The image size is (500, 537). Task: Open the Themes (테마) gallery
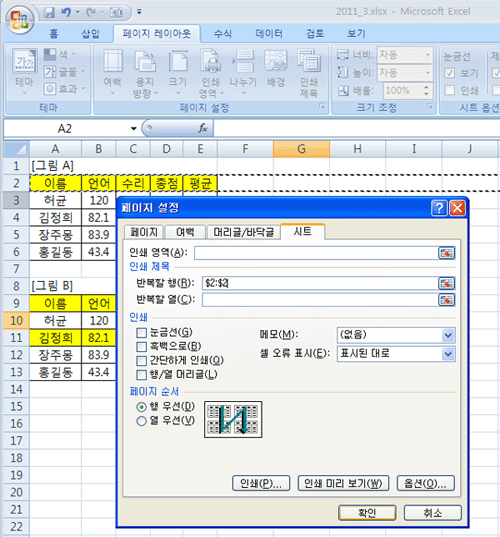tap(24, 72)
